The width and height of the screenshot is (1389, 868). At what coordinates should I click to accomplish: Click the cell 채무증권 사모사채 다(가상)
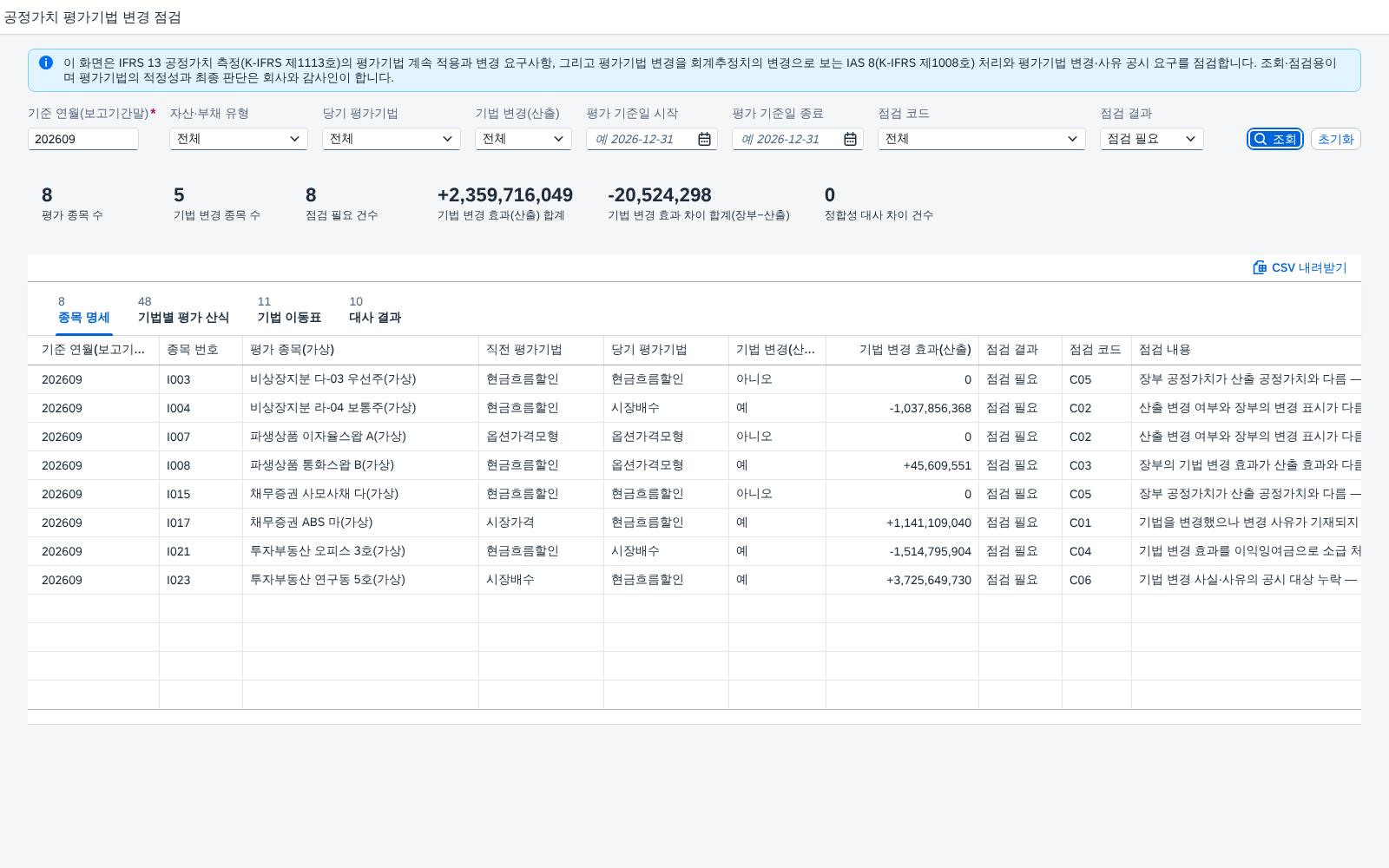click(x=360, y=494)
